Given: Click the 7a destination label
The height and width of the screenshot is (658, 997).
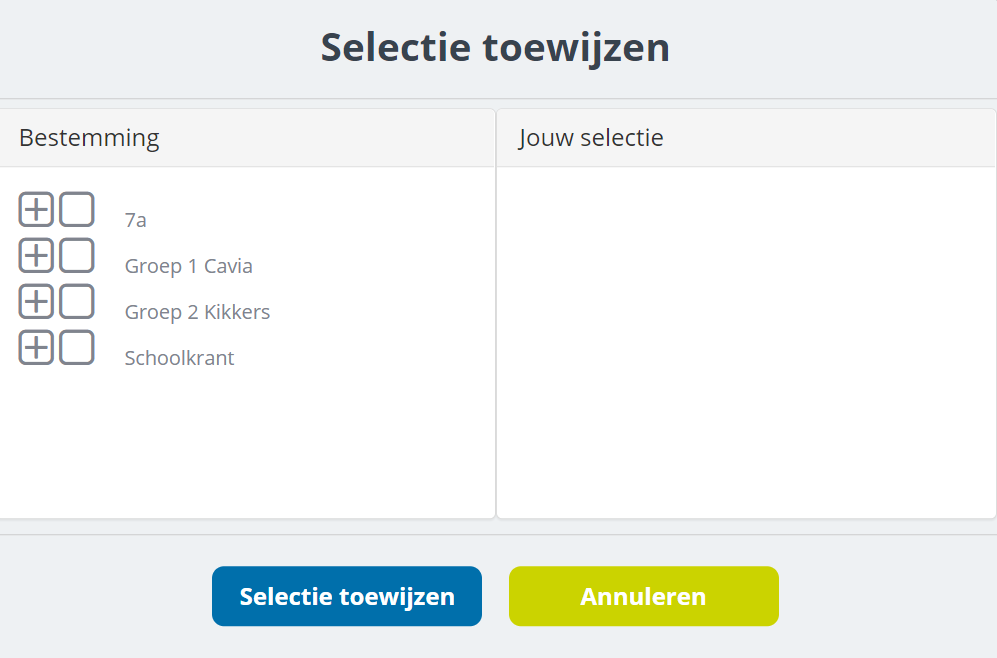Looking at the screenshot, I should tap(136, 220).
